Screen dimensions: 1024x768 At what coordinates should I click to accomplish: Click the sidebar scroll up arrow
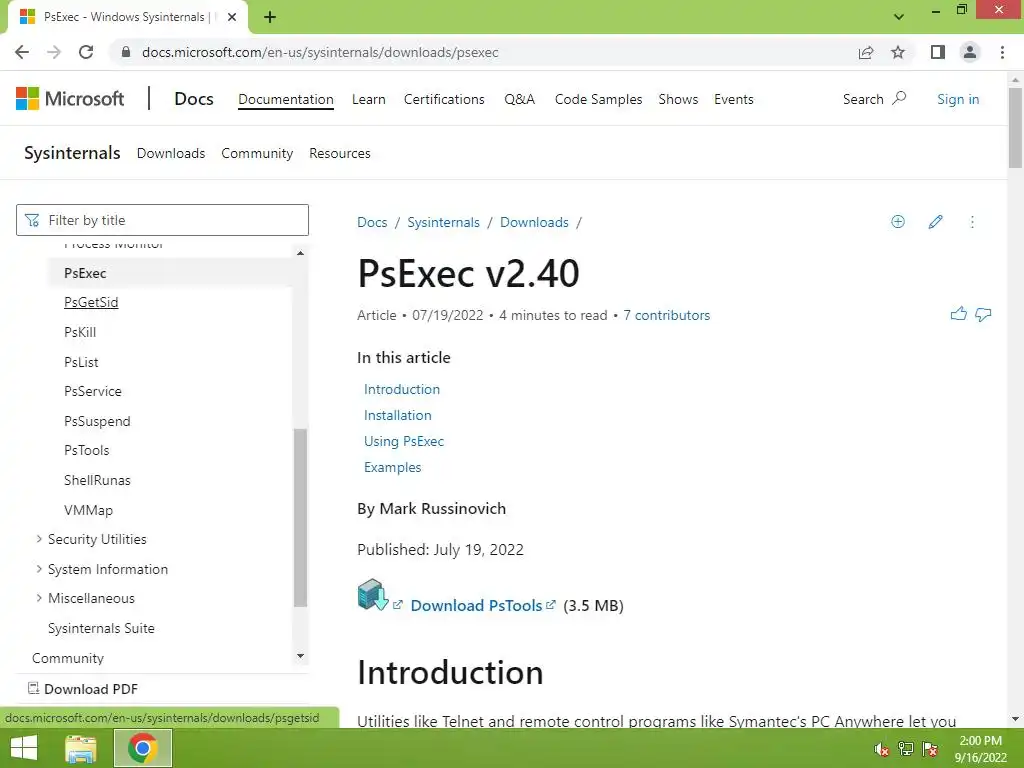tap(300, 253)
